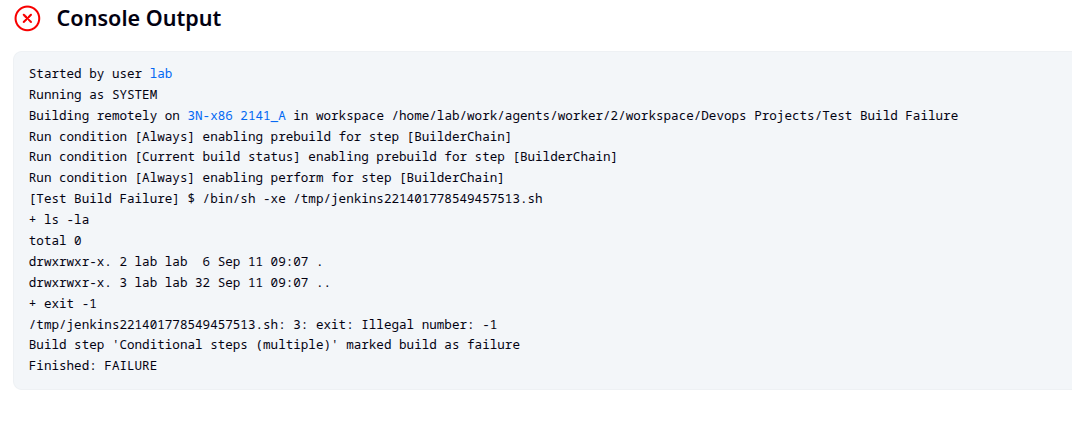Click the 'marked build as failure' line
Viewport: 1072px width, 421px height.
(274, 344)
